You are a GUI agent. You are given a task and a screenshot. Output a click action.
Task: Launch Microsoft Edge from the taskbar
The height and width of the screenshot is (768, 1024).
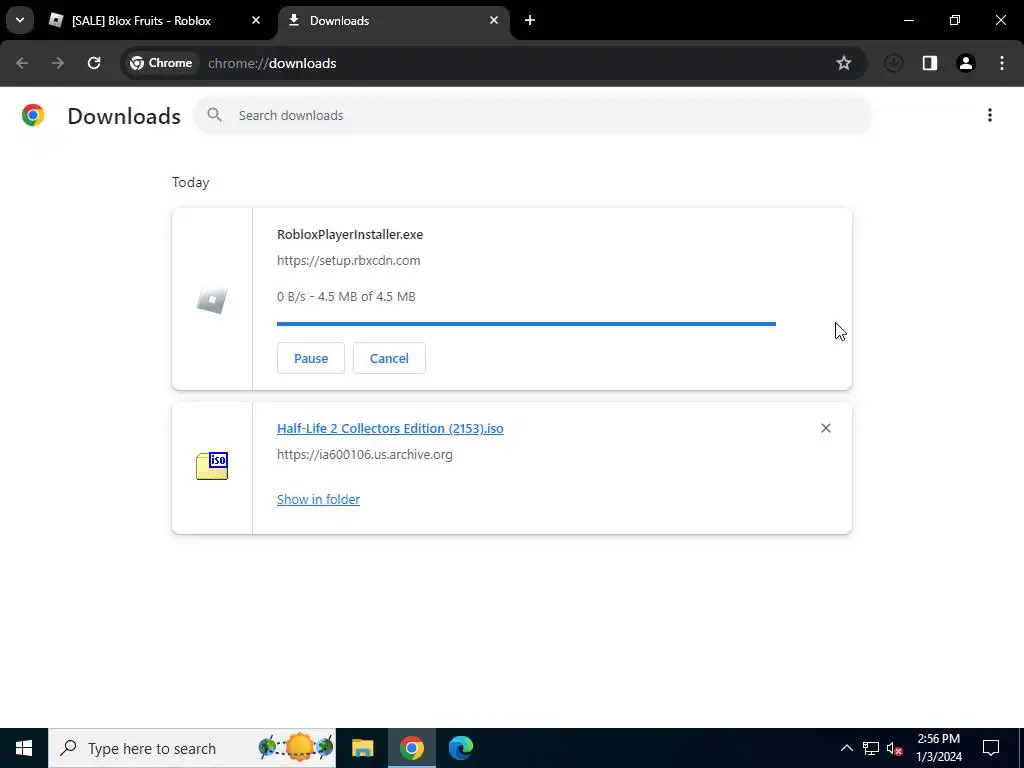click(x=460, y=748)
